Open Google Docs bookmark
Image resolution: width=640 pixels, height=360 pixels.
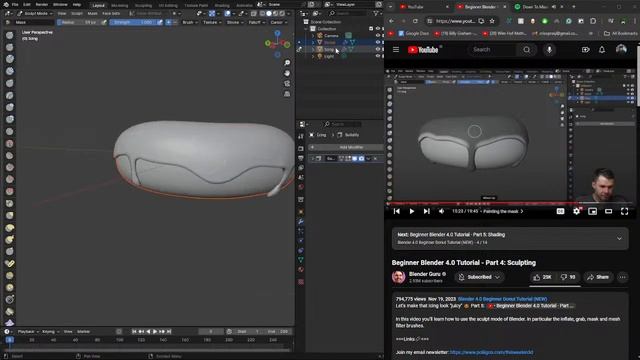[x=413, y=33]
